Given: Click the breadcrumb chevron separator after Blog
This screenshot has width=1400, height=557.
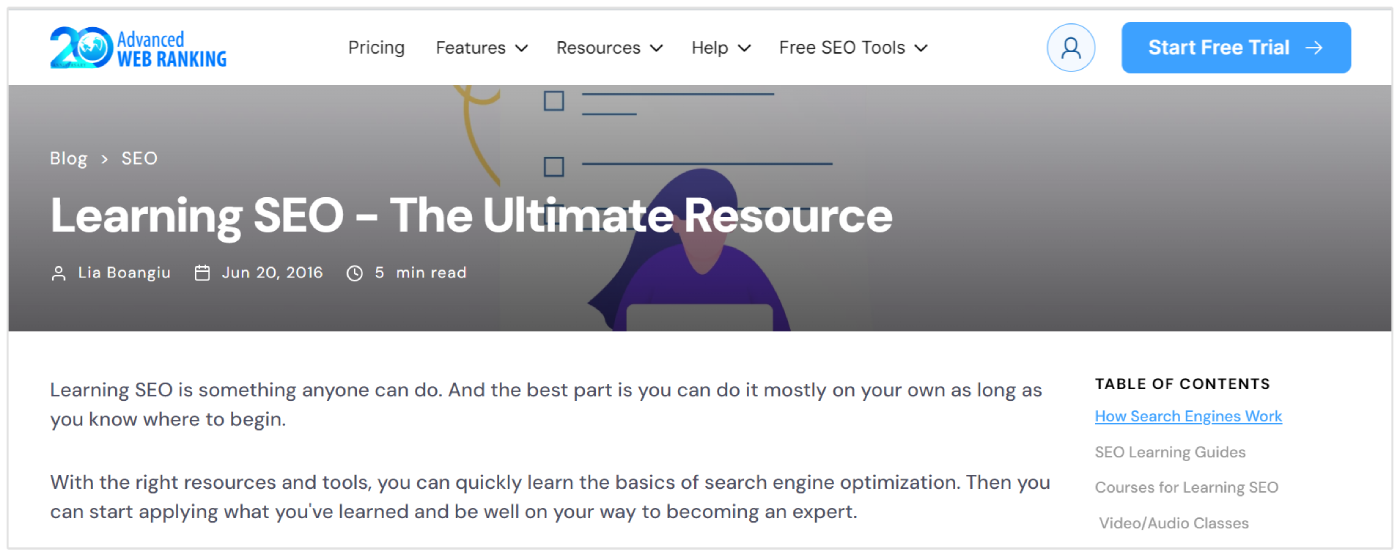Looking at the screenshot, I should click(104, 159).
